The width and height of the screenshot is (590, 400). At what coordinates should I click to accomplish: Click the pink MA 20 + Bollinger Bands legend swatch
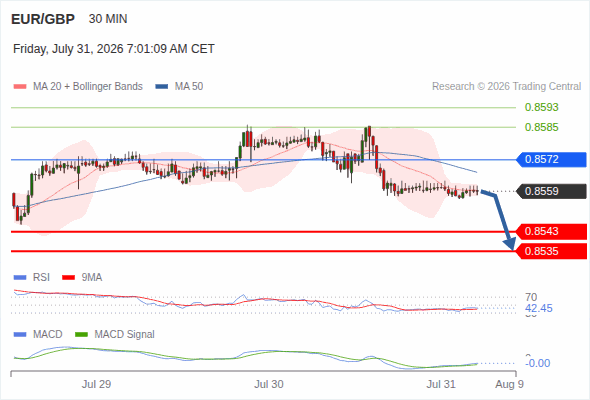coord(20,87)
